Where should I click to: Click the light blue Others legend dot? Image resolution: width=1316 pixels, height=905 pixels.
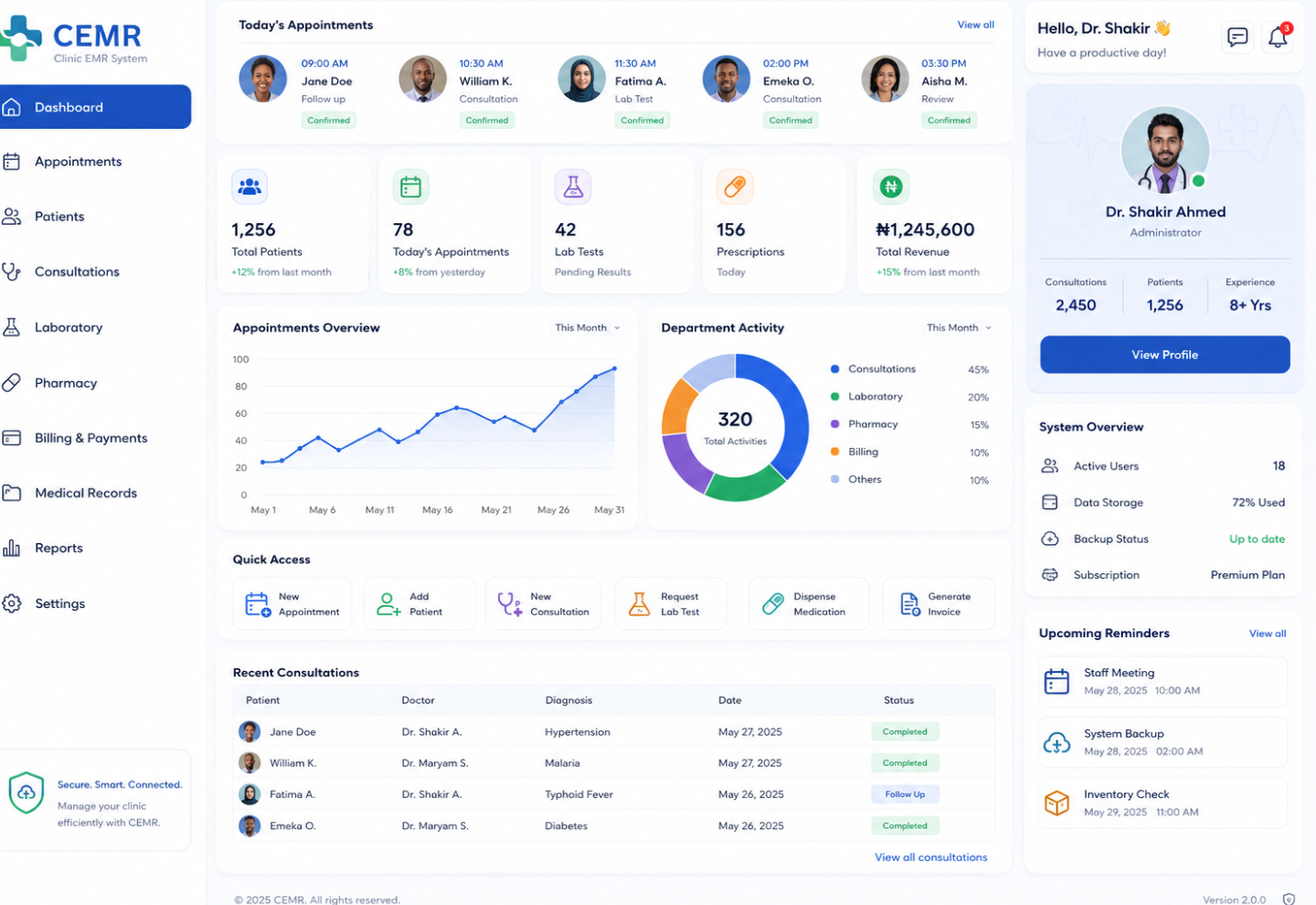pos(834,479)
